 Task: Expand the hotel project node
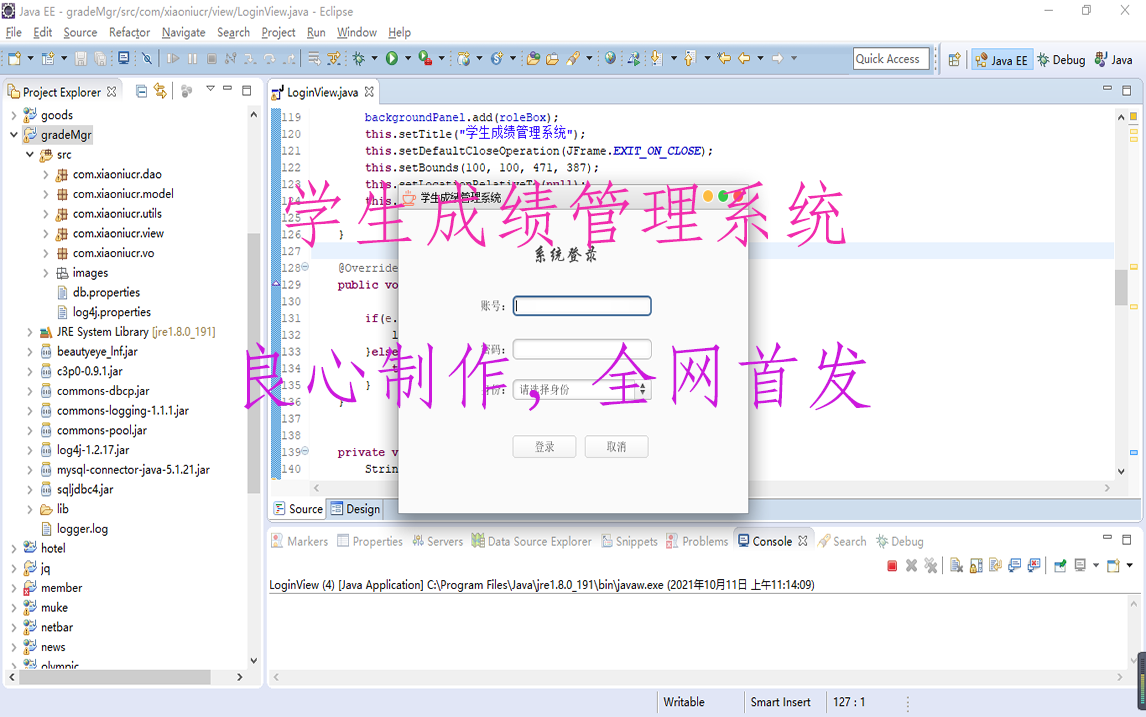pos(13,549)
